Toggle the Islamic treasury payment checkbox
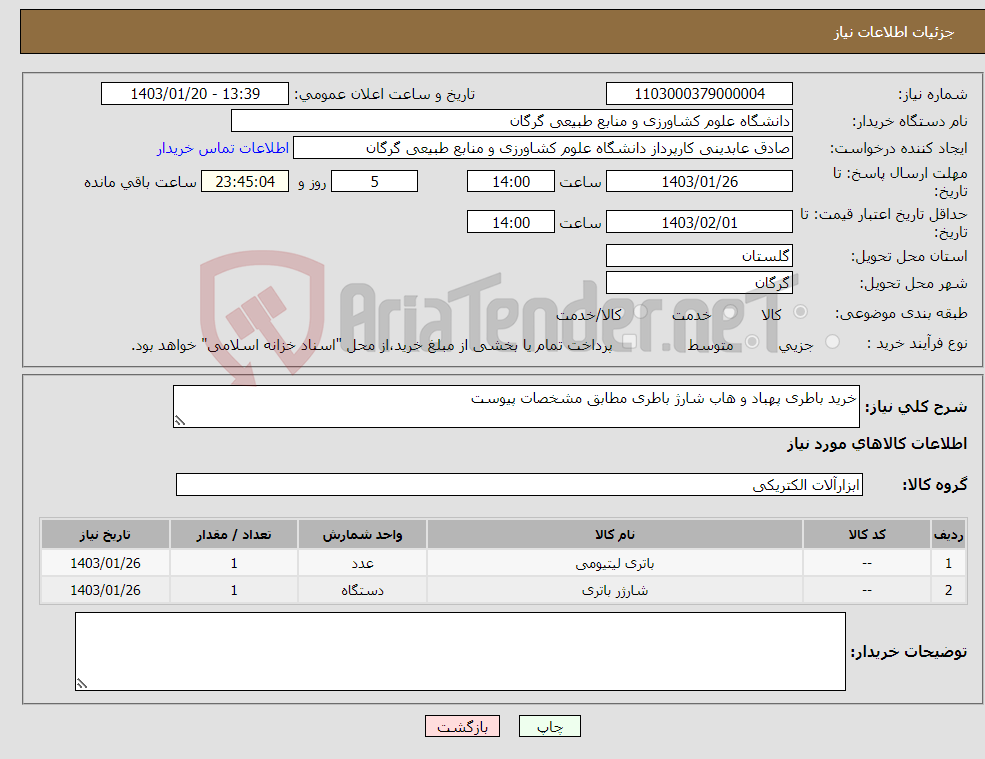This screenshot has height=759, width=985. click(x=629, y=342)
